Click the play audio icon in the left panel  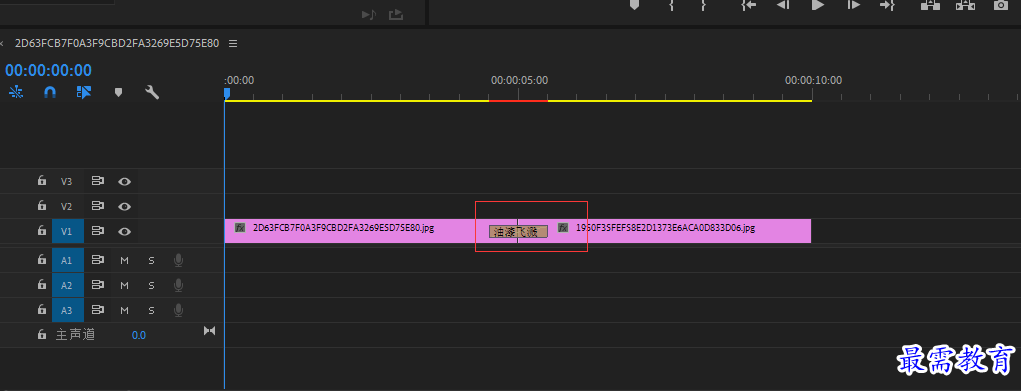click(x=369, y=14)
